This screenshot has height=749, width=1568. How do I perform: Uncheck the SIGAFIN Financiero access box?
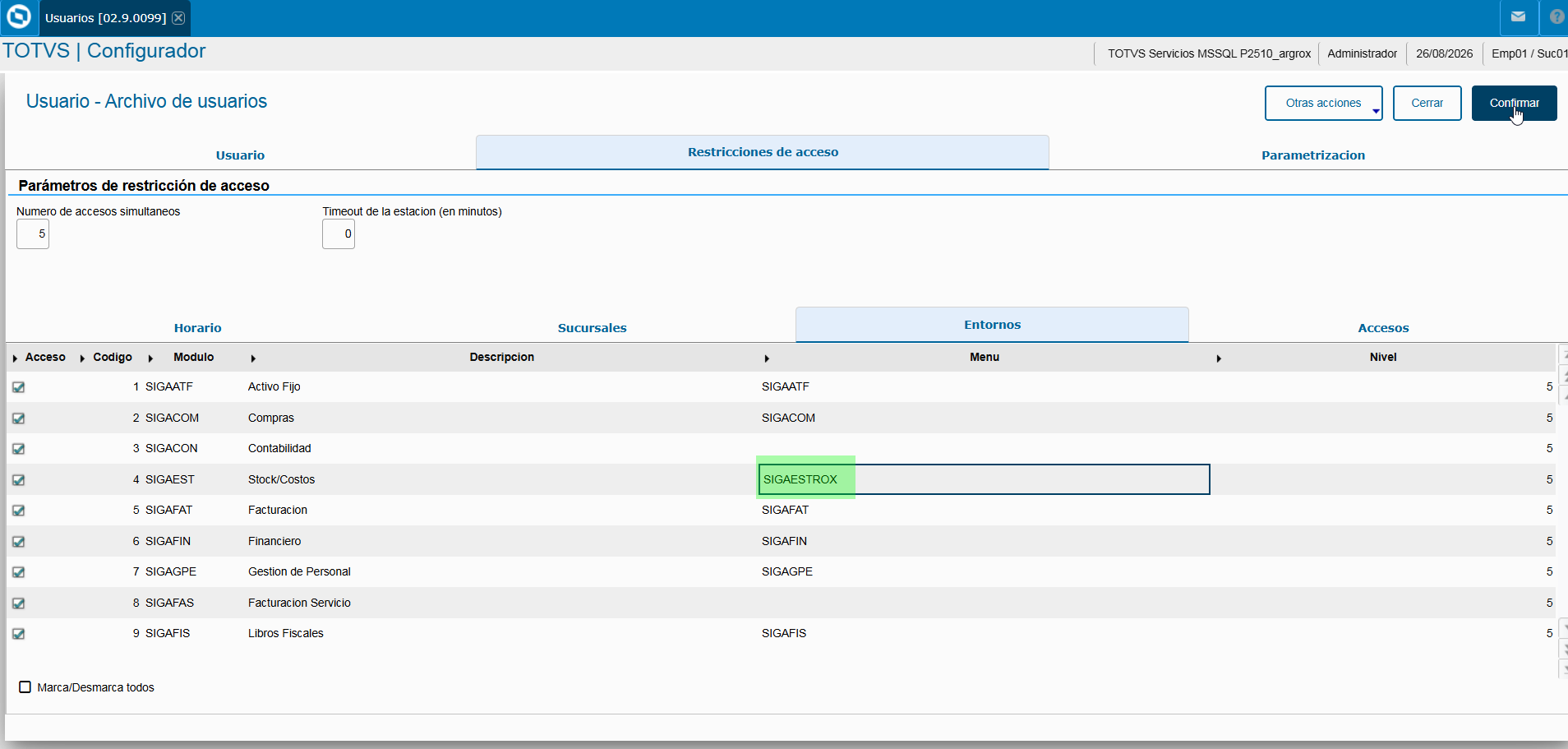(19, 542)
